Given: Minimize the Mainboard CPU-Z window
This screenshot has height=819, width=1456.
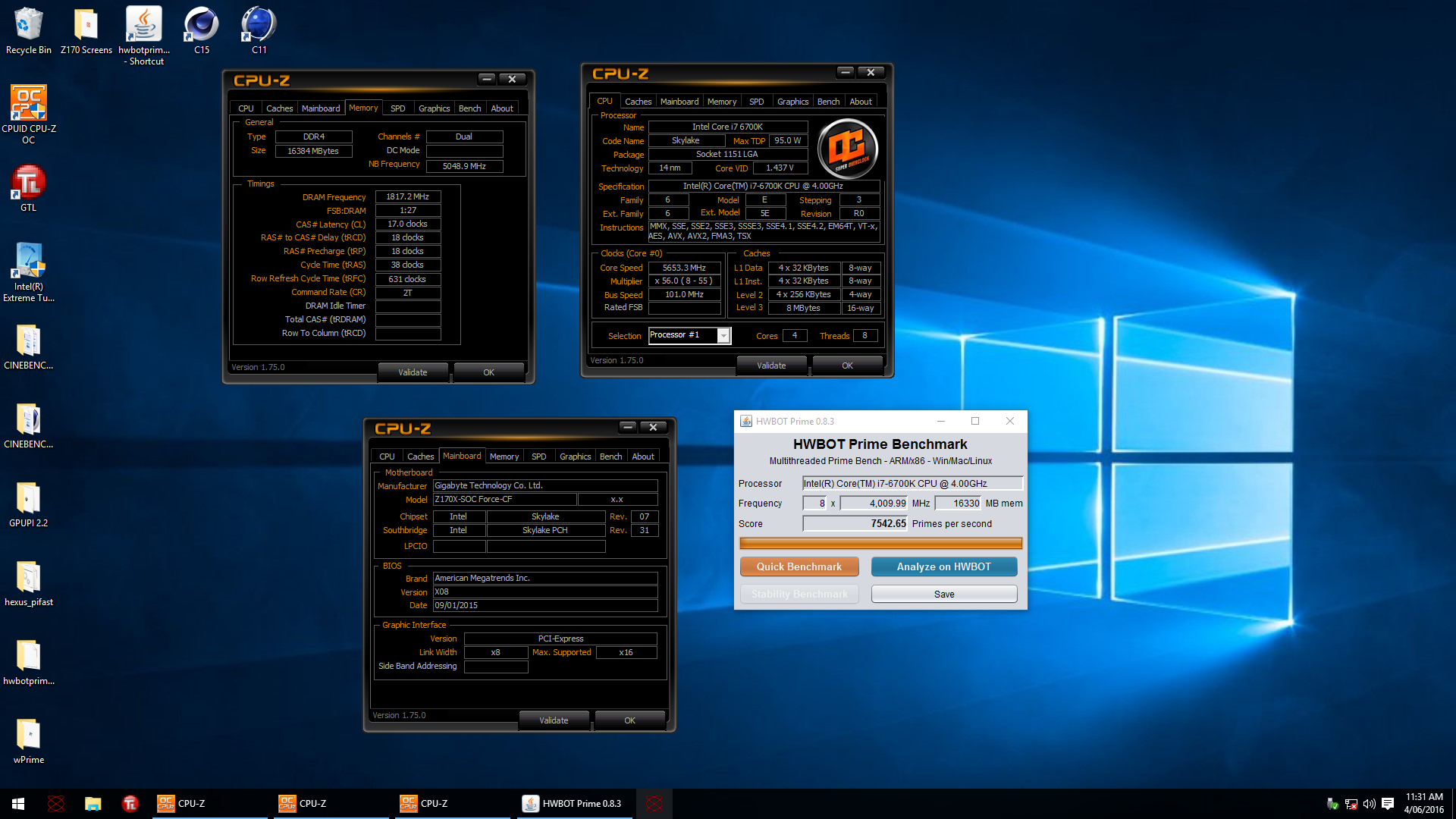Looking at the screenshot, I should coord(628,427).
